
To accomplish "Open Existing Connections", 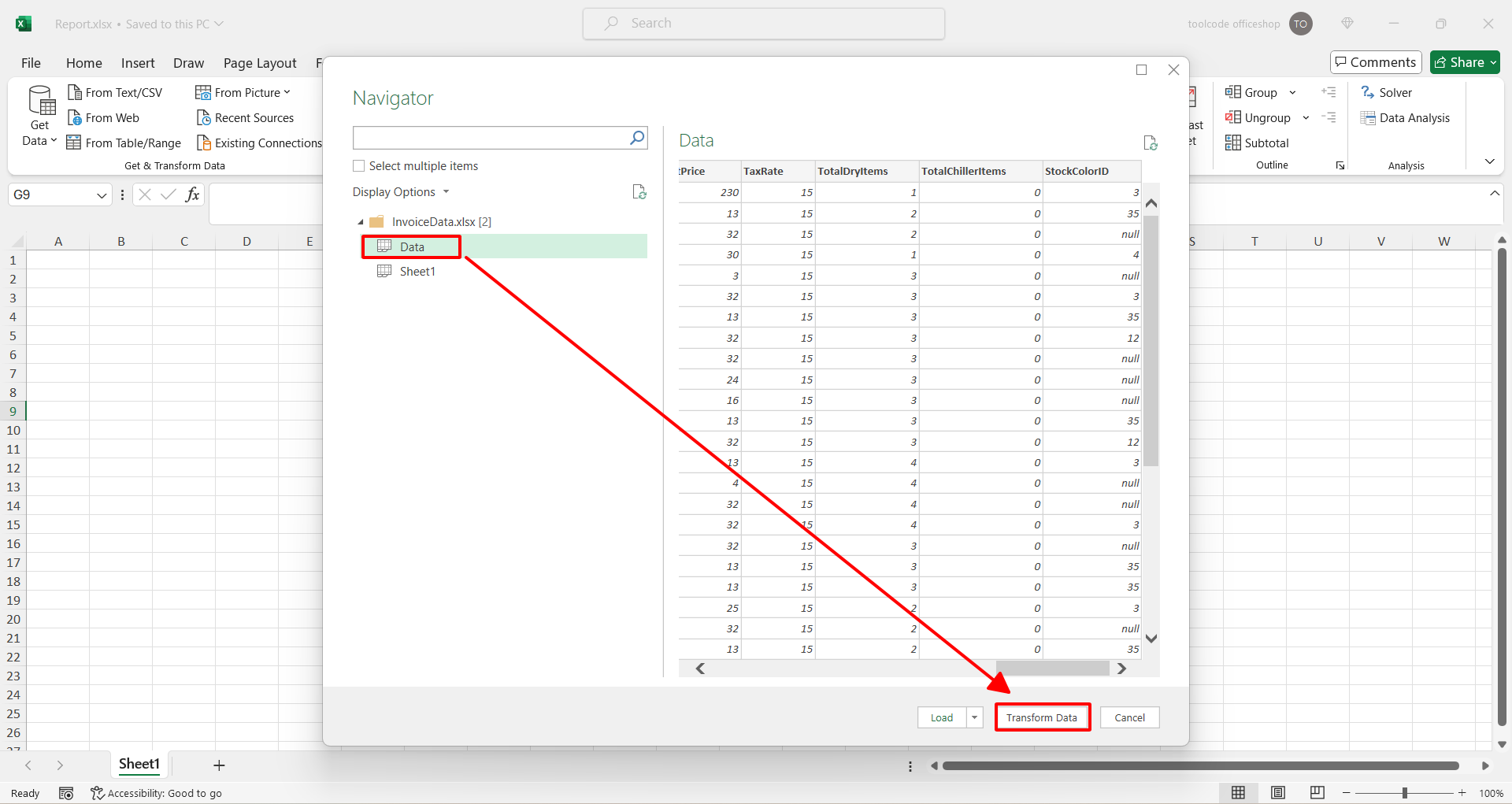I will click(259, 143).
